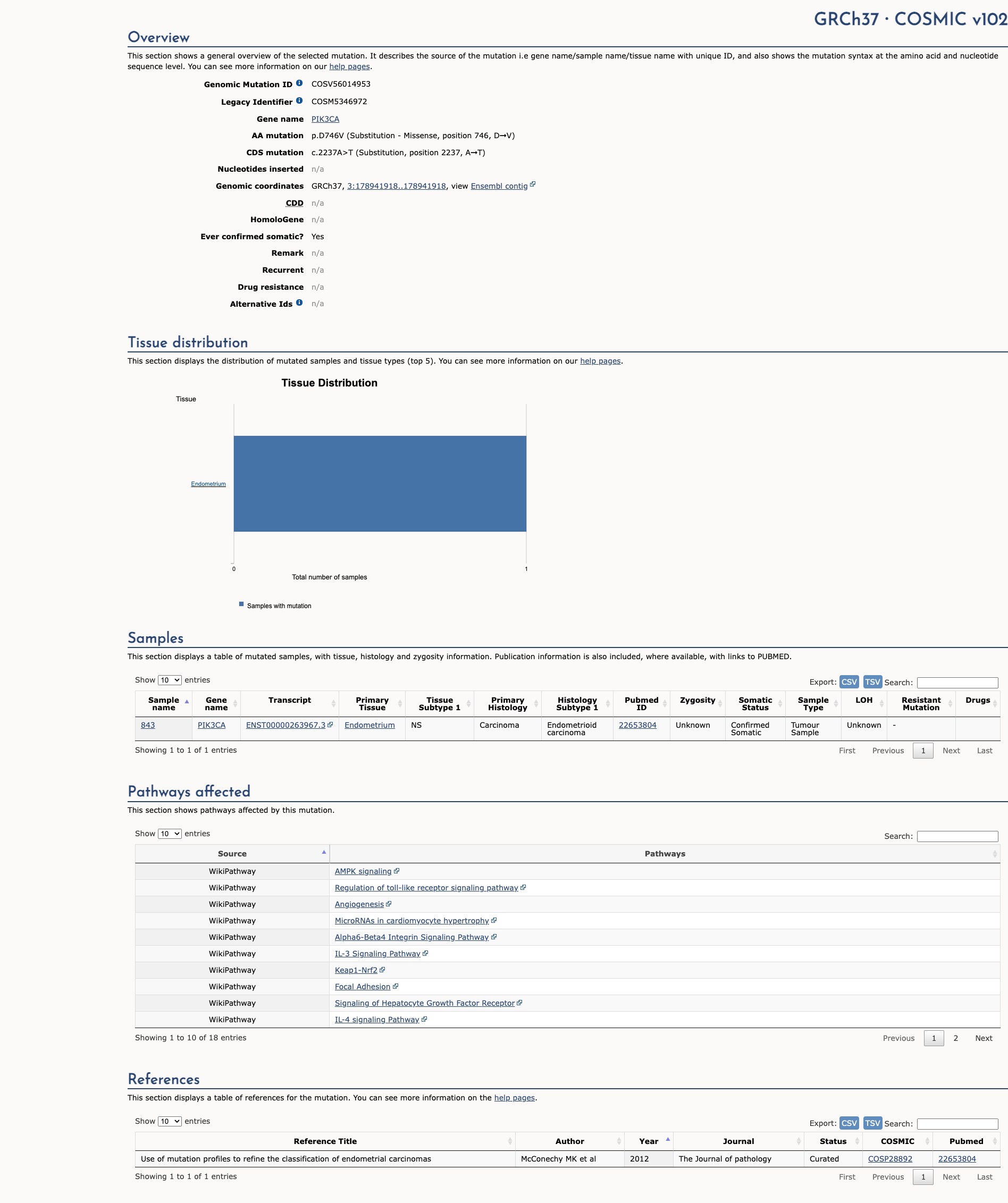Click external link icon after Keap1-Nrf2
This screenshot has height=1203, width=1008.
coord(382,970)
